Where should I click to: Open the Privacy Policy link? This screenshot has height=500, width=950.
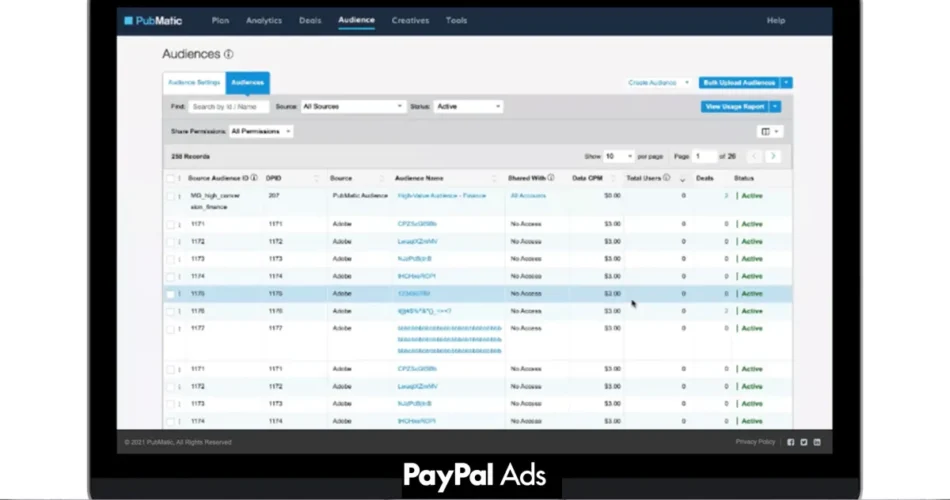click(755, 442)
